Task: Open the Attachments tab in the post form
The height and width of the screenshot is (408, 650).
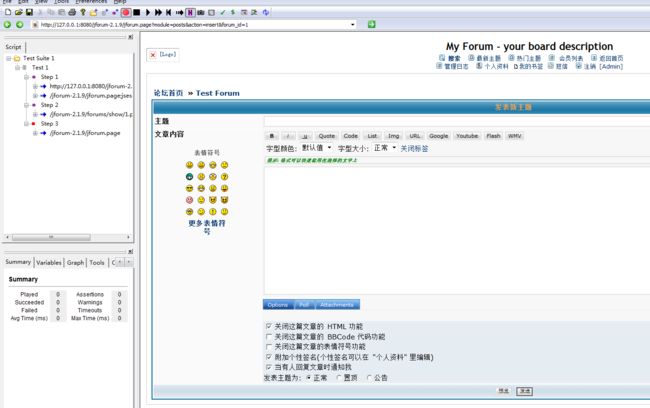Action: point(337,305)
